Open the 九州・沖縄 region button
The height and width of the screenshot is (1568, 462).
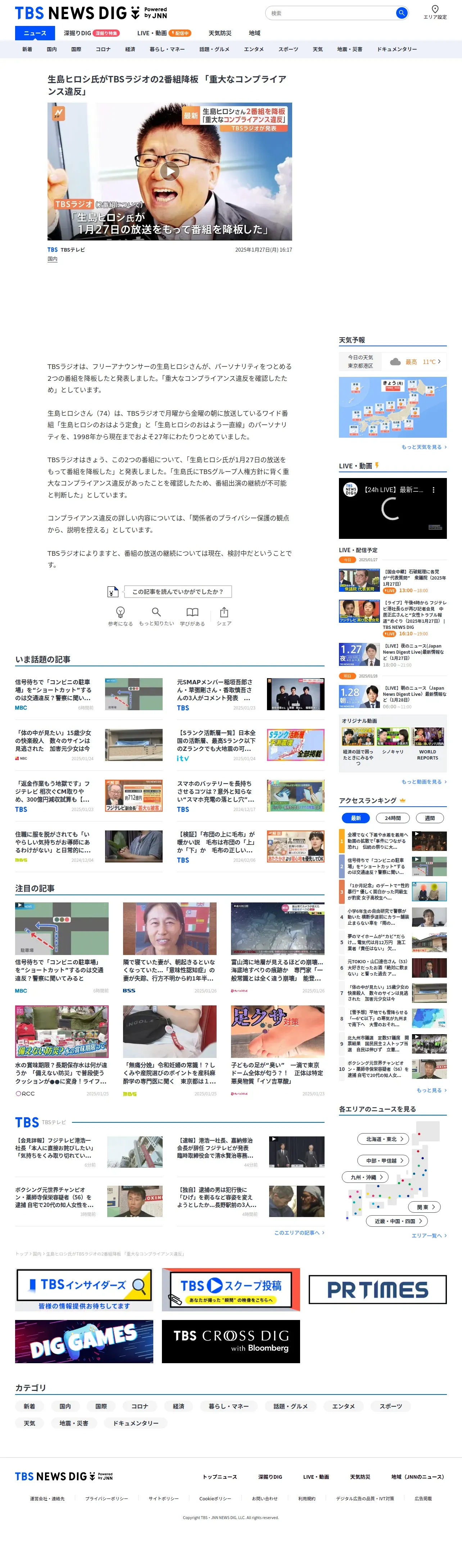(365, 1177)
